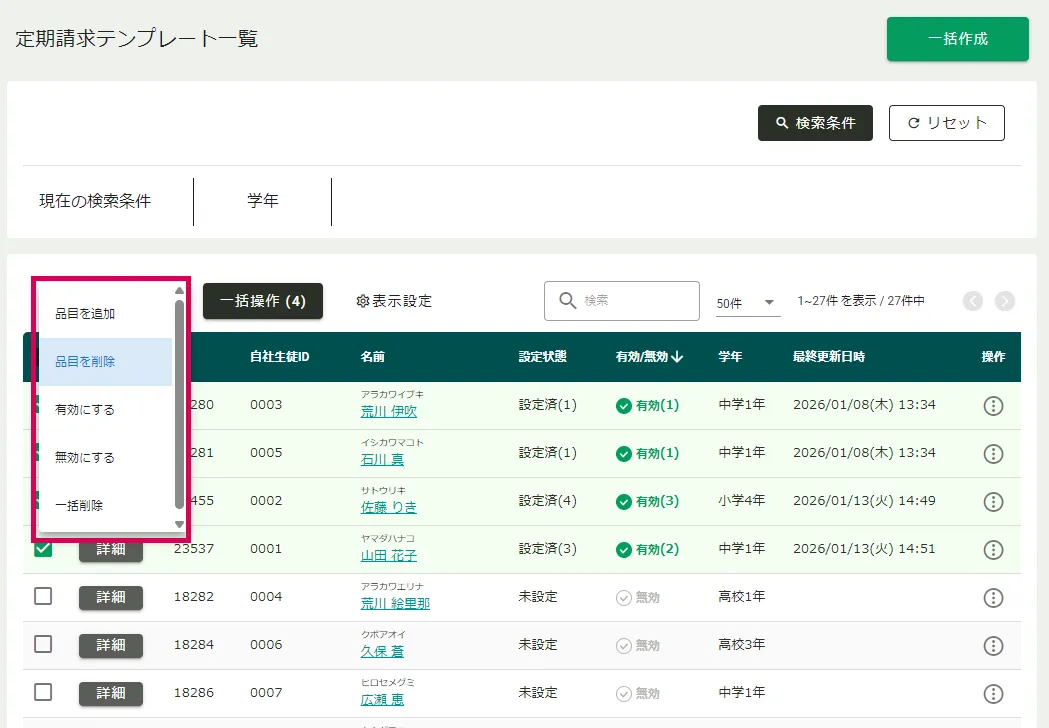Uncheck the checkbox for 山田 花子 row

point(43,548)
